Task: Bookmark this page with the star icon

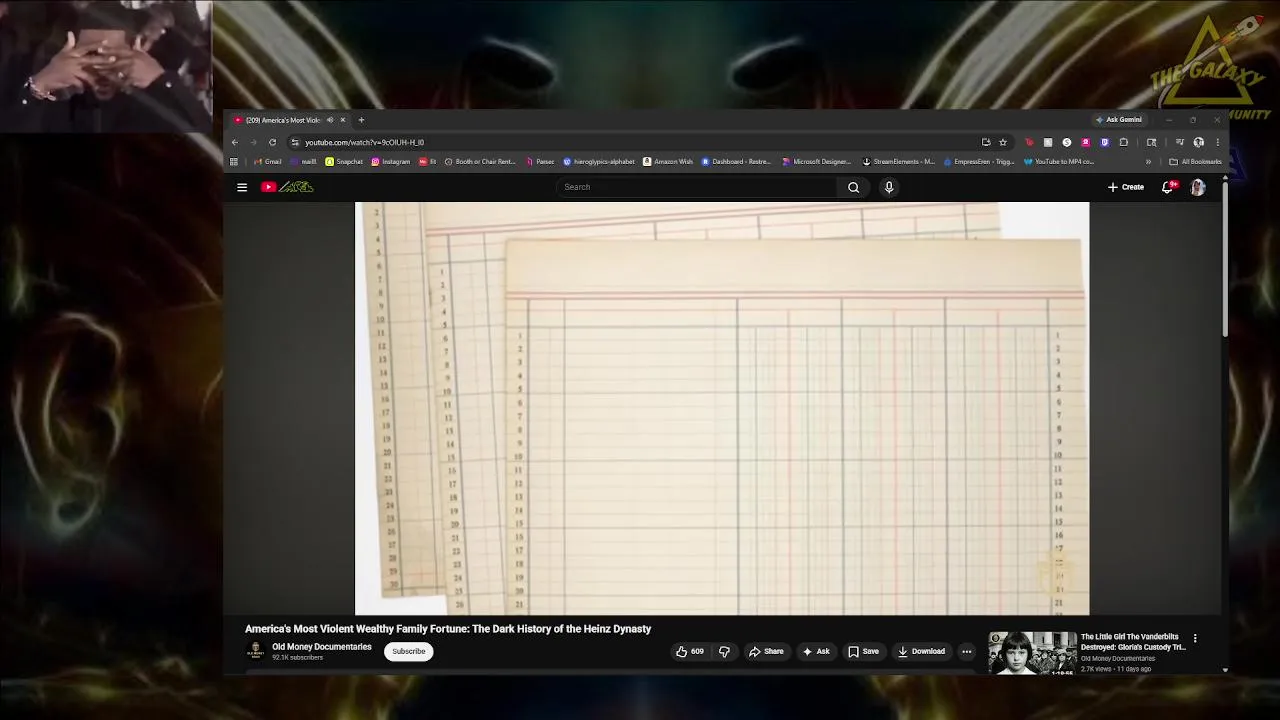Action: click(x=1003, y=142)
